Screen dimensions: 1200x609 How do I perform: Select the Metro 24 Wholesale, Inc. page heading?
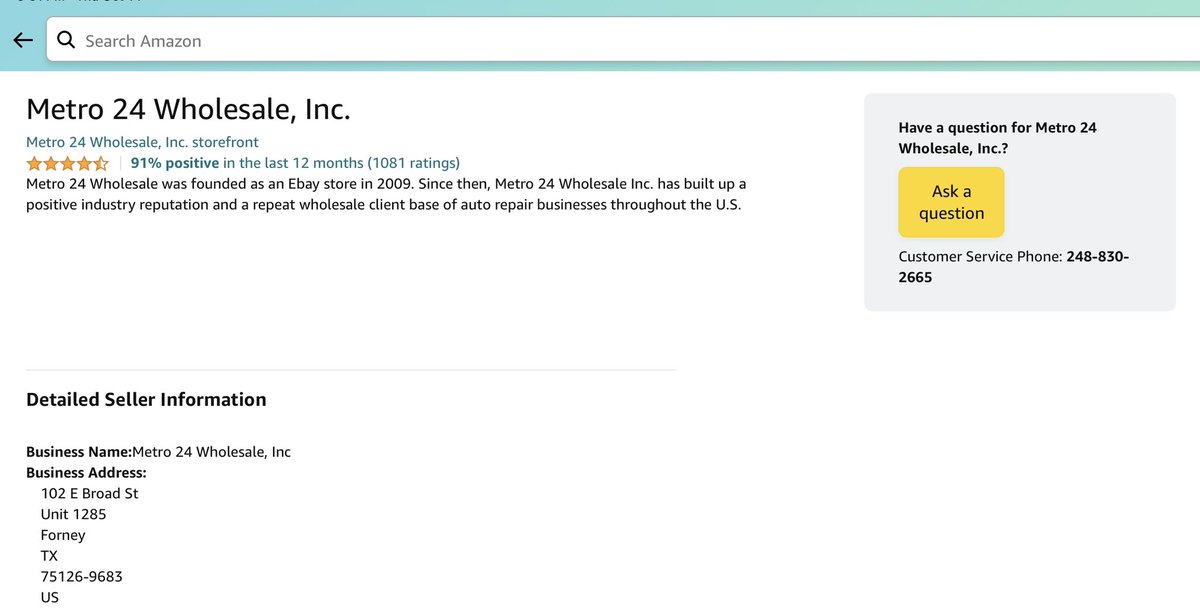[188, 109]
